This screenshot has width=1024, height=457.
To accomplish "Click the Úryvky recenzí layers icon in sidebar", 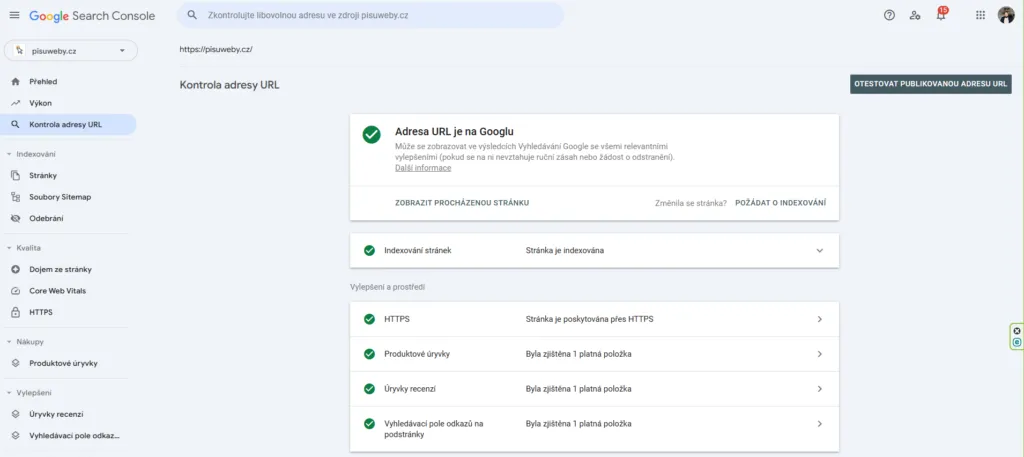I will tap(16, 414).
